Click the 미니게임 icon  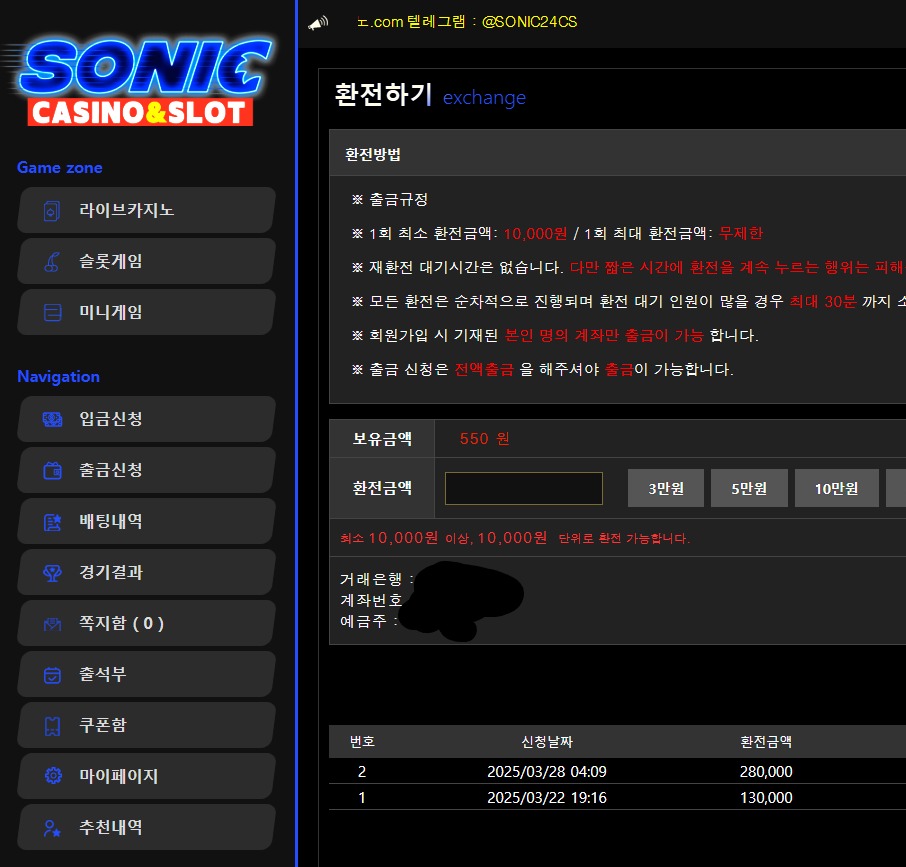pyautogui.click(x=52, y=313)
